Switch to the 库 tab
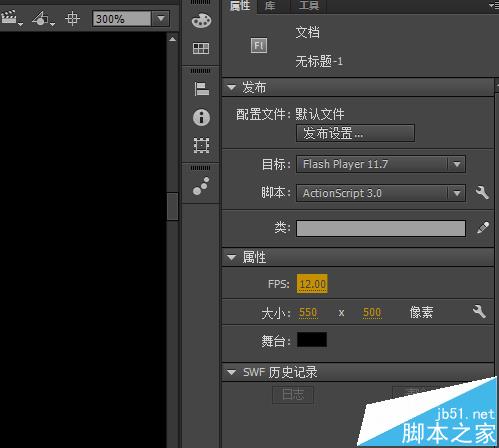Screen dimensions: 499x448 (x=270, y=6)
